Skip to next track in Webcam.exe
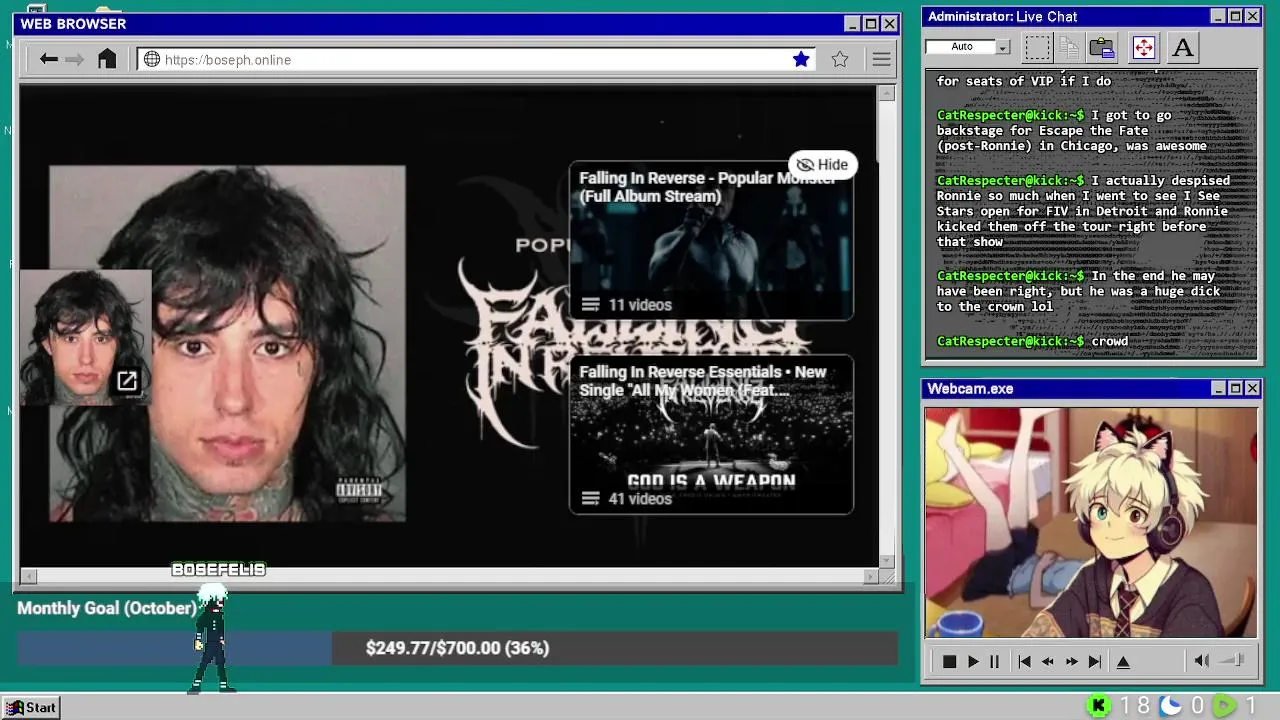Image resolution: width=1280 pixels, height=720 pixels. click(x=1095, y=661)
